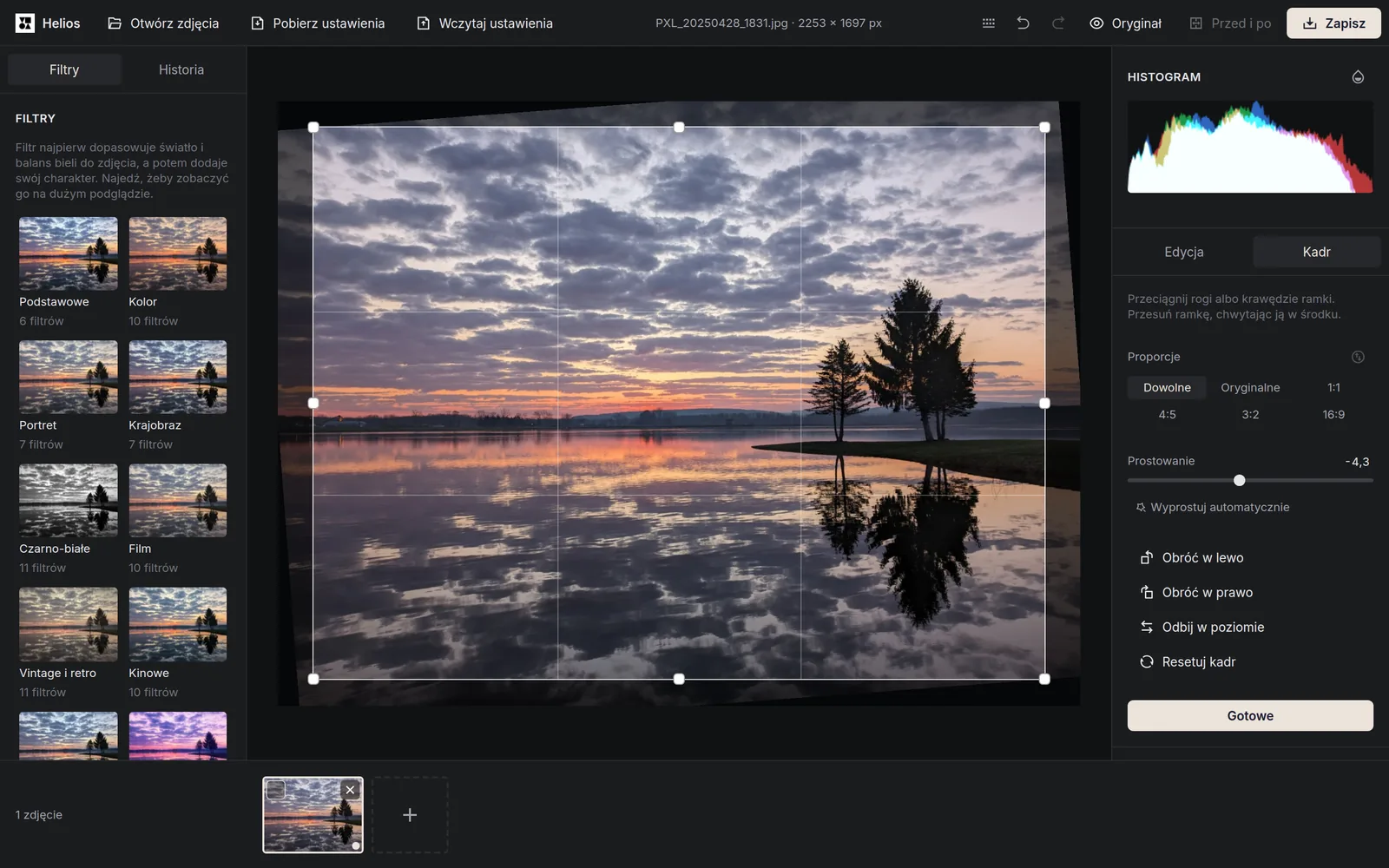Image resolution: width=1389 pixels, height=868 pixels.
Task: Choose the 1:1 aspect ratio
Action: click(1333, 388)
